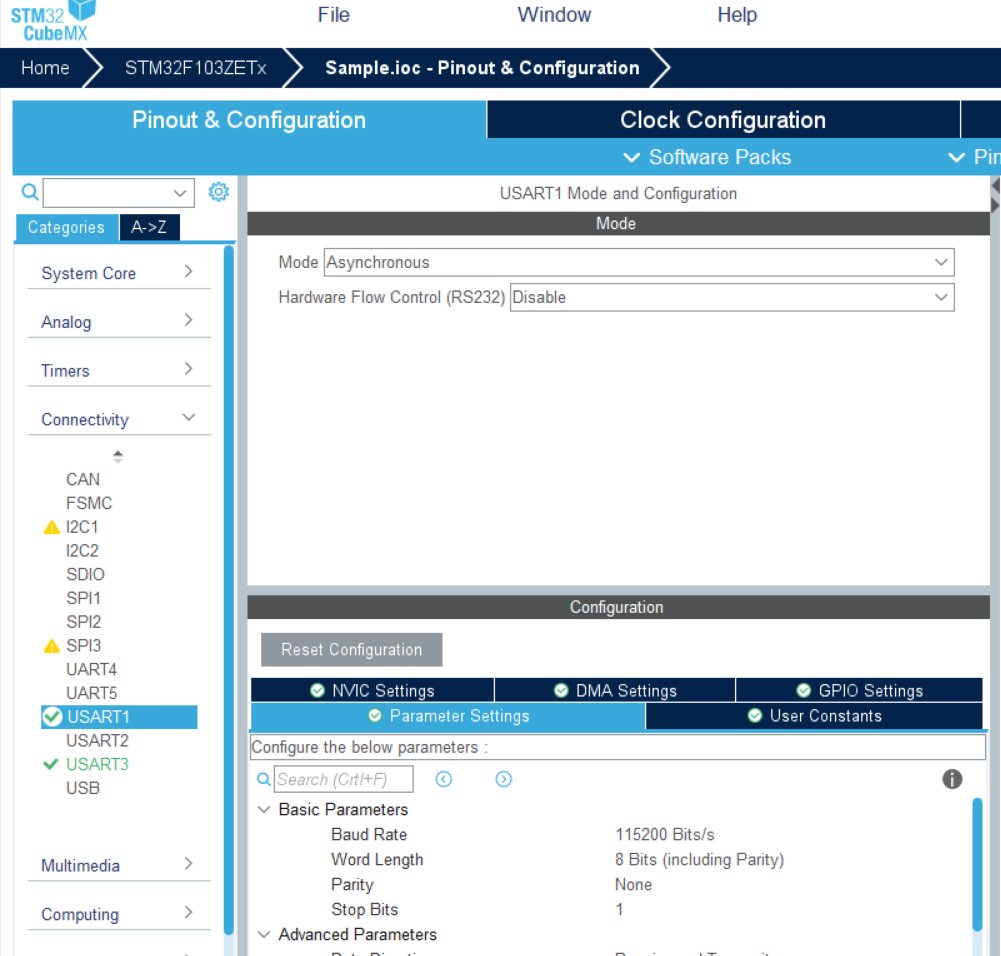Expand the Multimedia category

pyautogui.click(x=119, y=865)
